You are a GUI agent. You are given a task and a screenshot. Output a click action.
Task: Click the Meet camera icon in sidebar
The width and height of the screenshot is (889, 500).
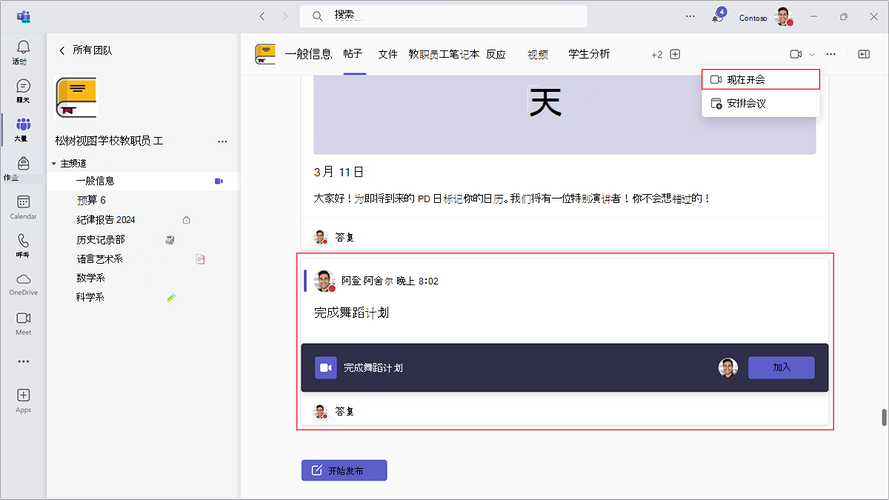click(23, 322)
